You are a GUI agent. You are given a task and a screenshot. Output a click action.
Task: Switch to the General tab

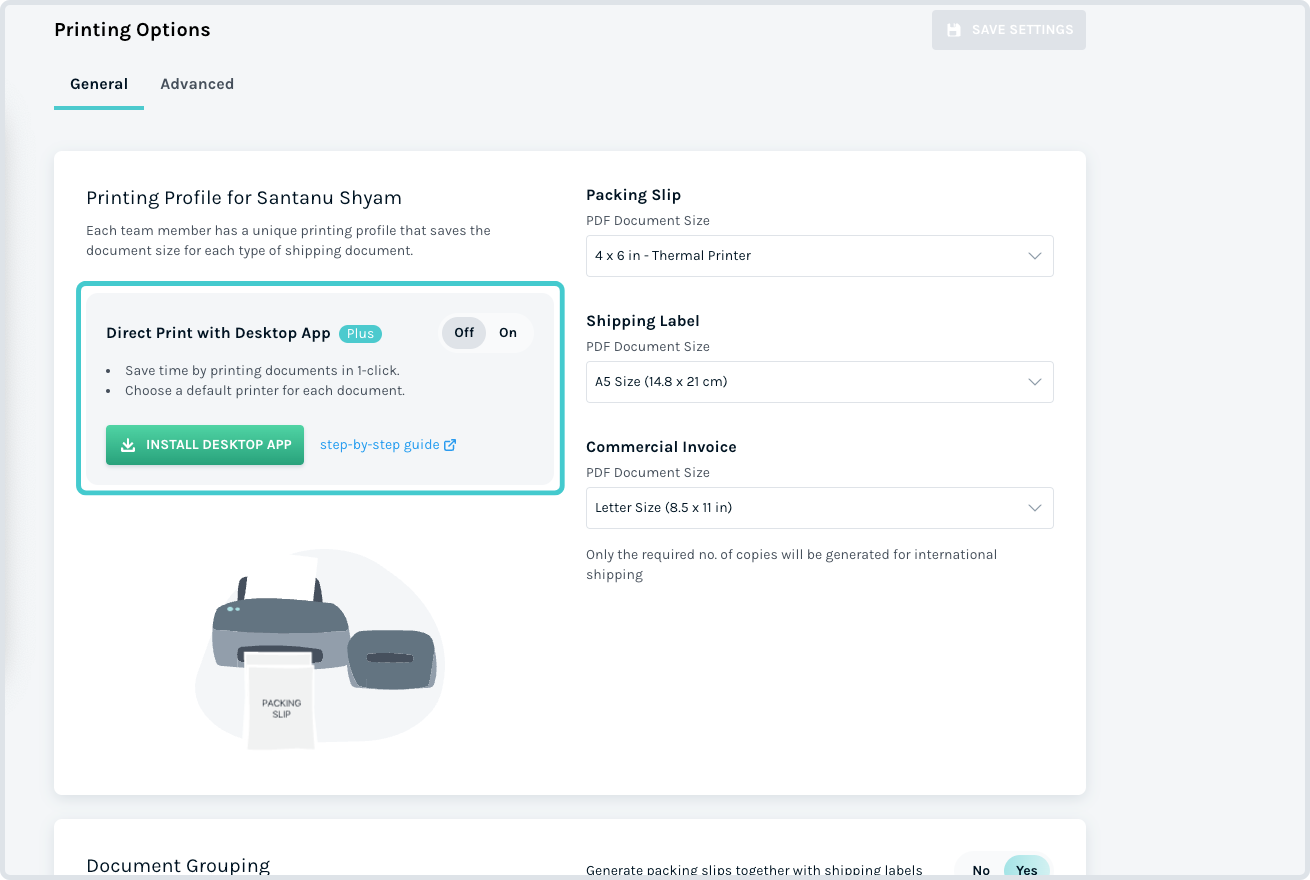(x=99, y=84)
